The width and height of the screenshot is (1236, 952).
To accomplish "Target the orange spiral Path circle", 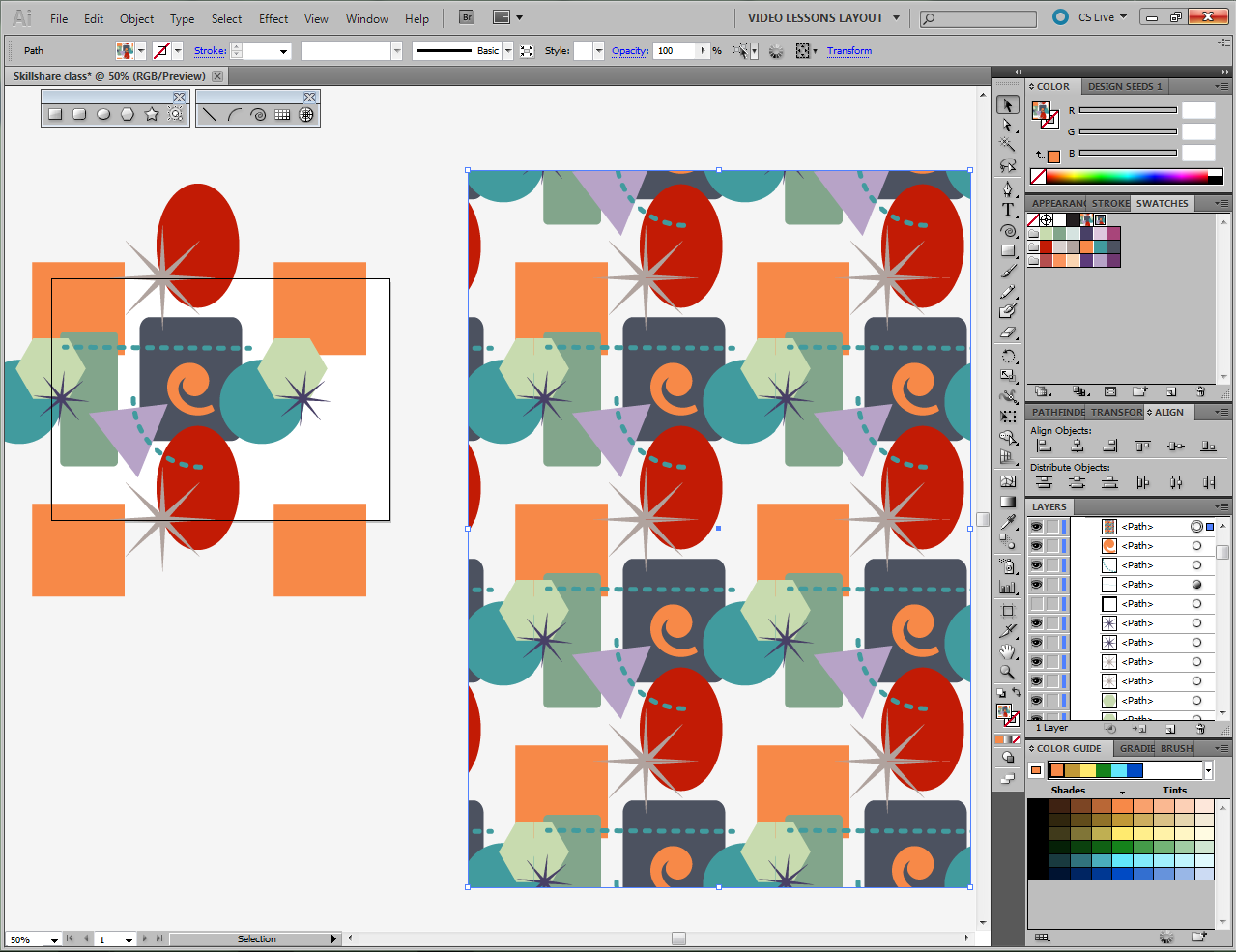I will [x=1196, y=546].
